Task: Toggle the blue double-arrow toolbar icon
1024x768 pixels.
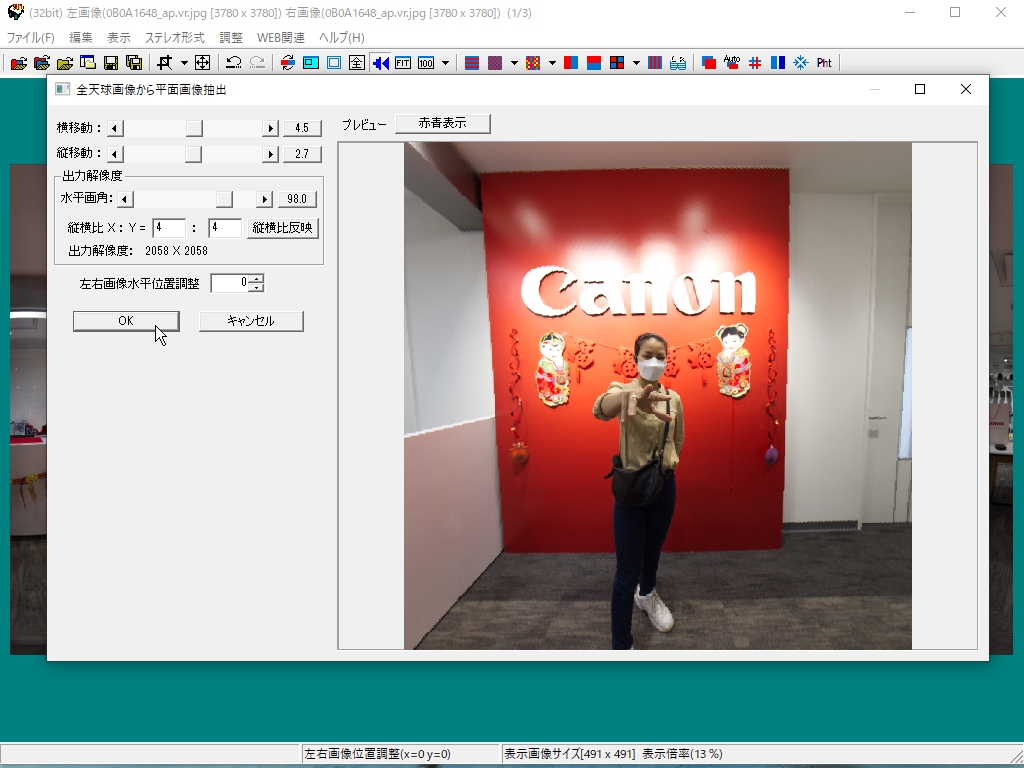Action: pos(380,63)
